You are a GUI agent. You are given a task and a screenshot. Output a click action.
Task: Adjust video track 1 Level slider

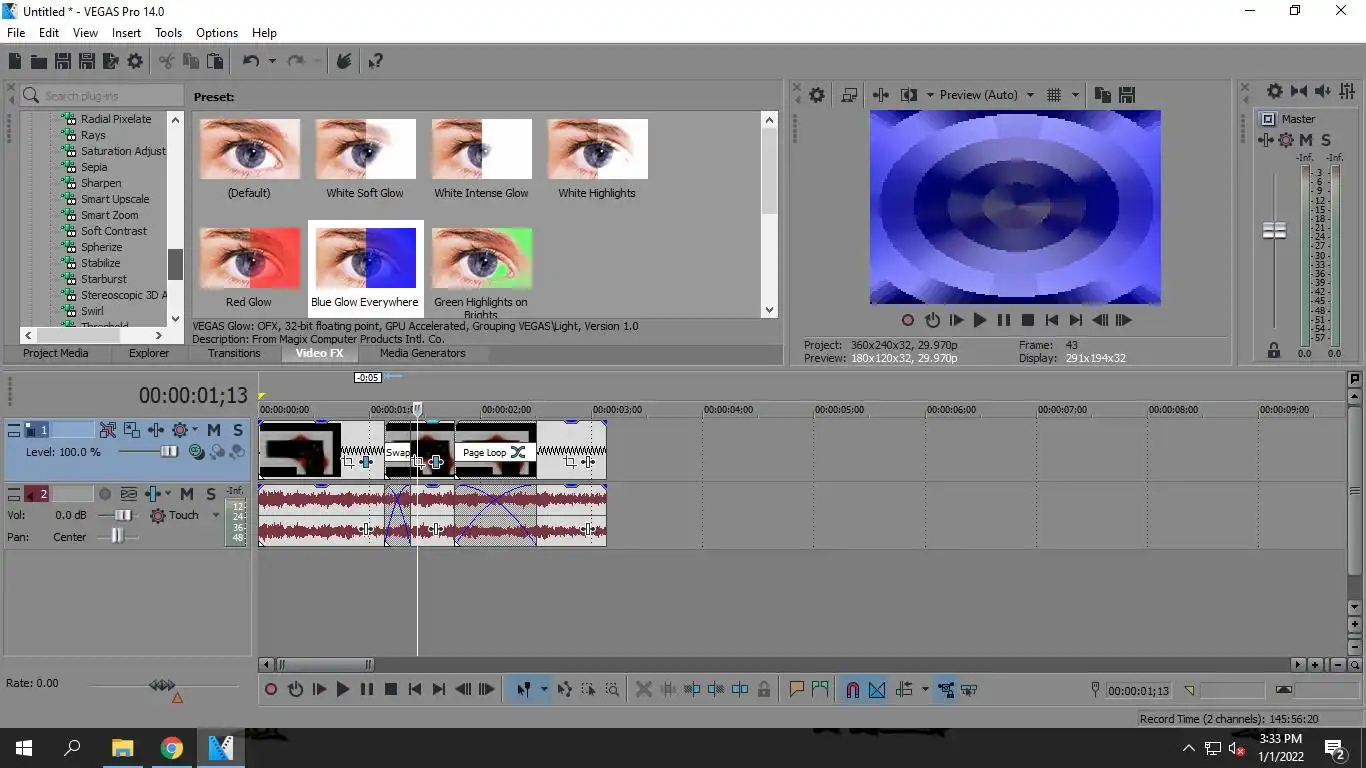pyautogui.click(x=169, y=452)
